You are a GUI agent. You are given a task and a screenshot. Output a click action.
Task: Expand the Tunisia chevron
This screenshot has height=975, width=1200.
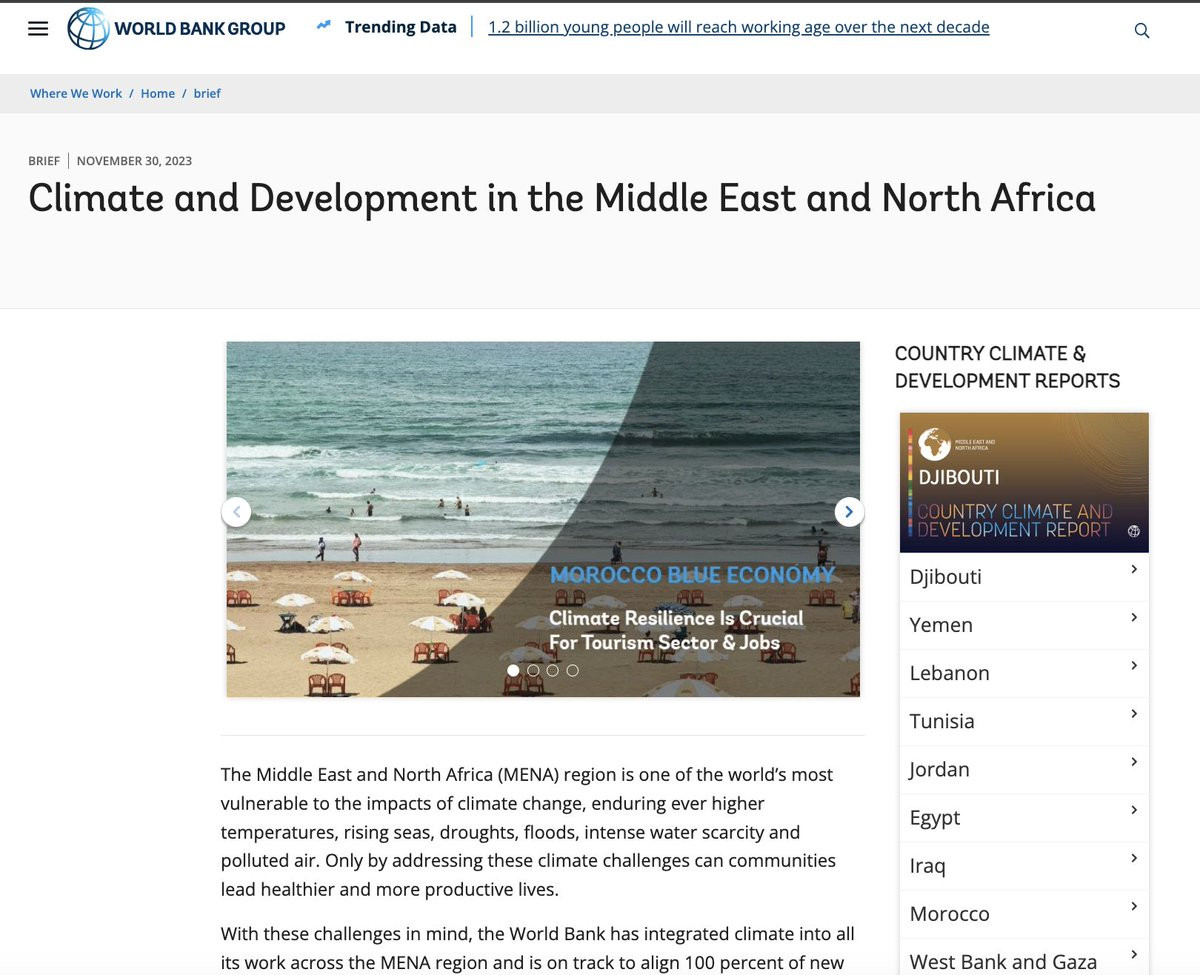click(x=1134, y=713)
